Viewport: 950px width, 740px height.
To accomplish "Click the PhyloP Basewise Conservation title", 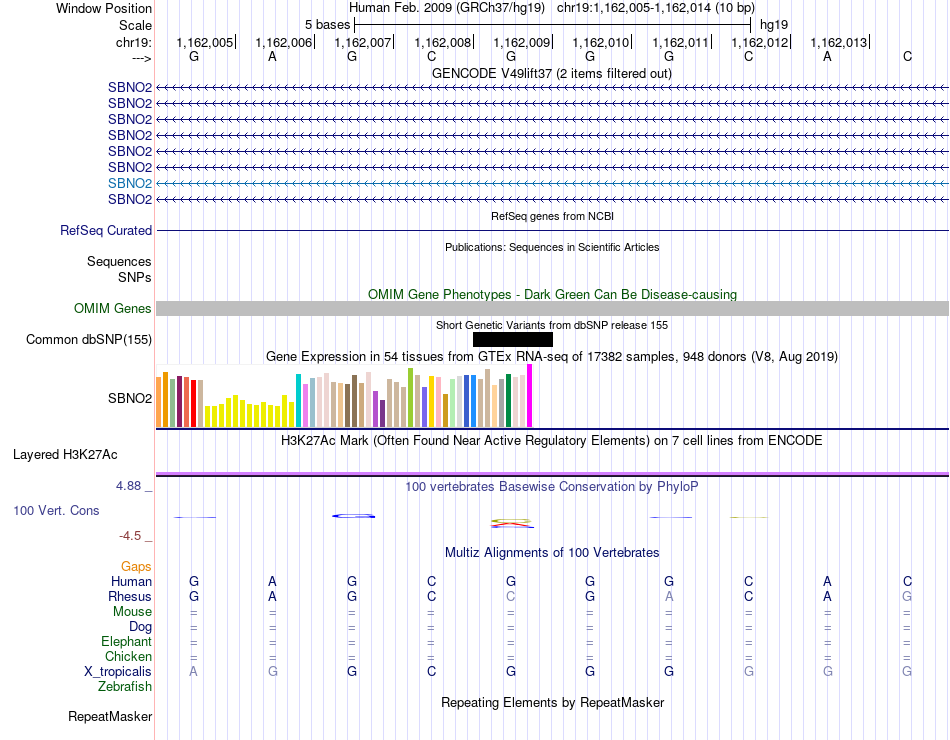I will (552, 487).
